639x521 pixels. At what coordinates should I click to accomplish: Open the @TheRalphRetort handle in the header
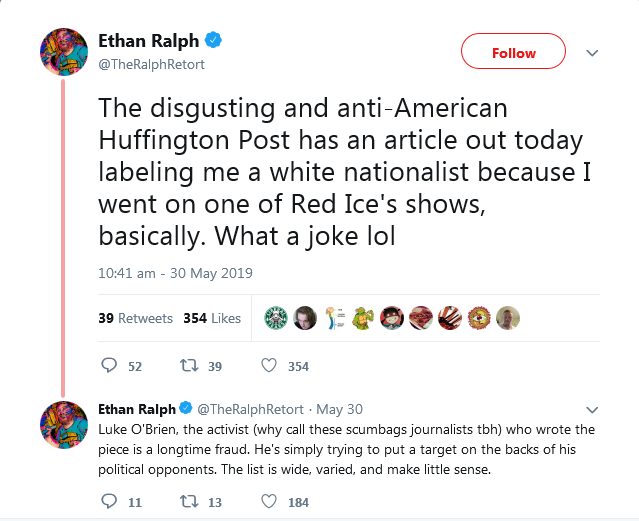click(152, 64)
